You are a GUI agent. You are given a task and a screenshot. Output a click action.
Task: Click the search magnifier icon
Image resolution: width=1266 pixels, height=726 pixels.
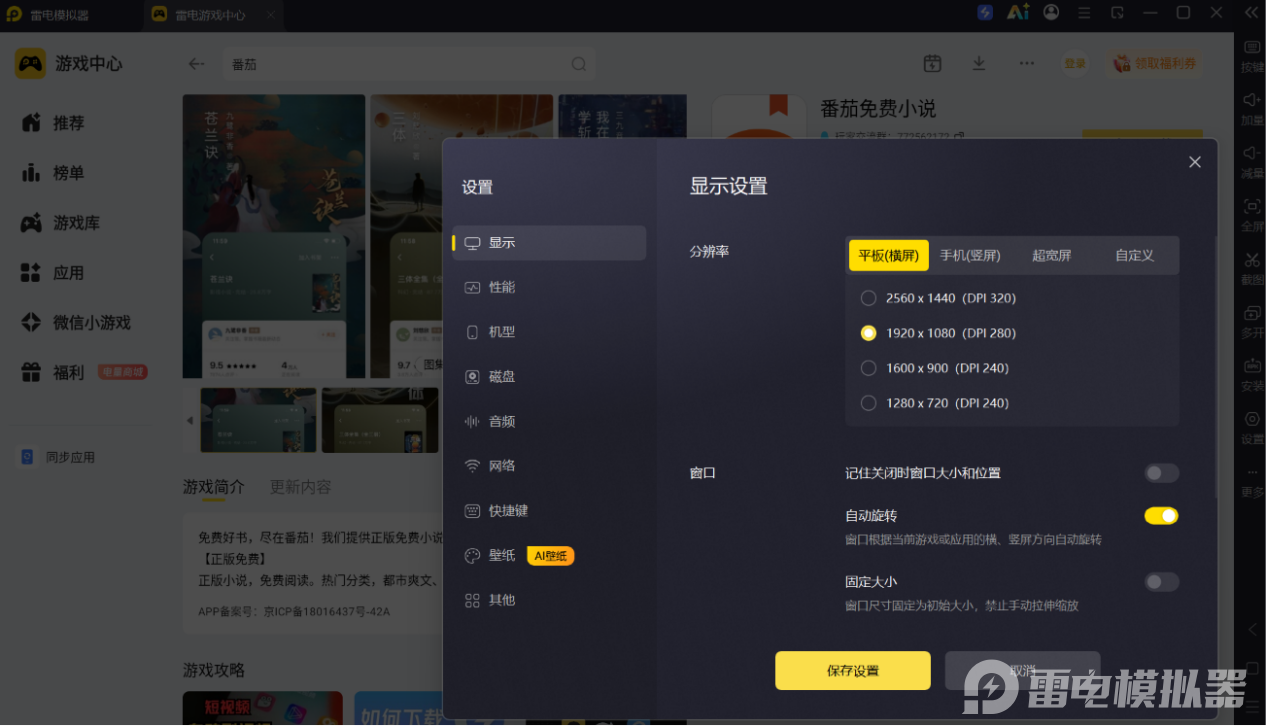point(579,64)
